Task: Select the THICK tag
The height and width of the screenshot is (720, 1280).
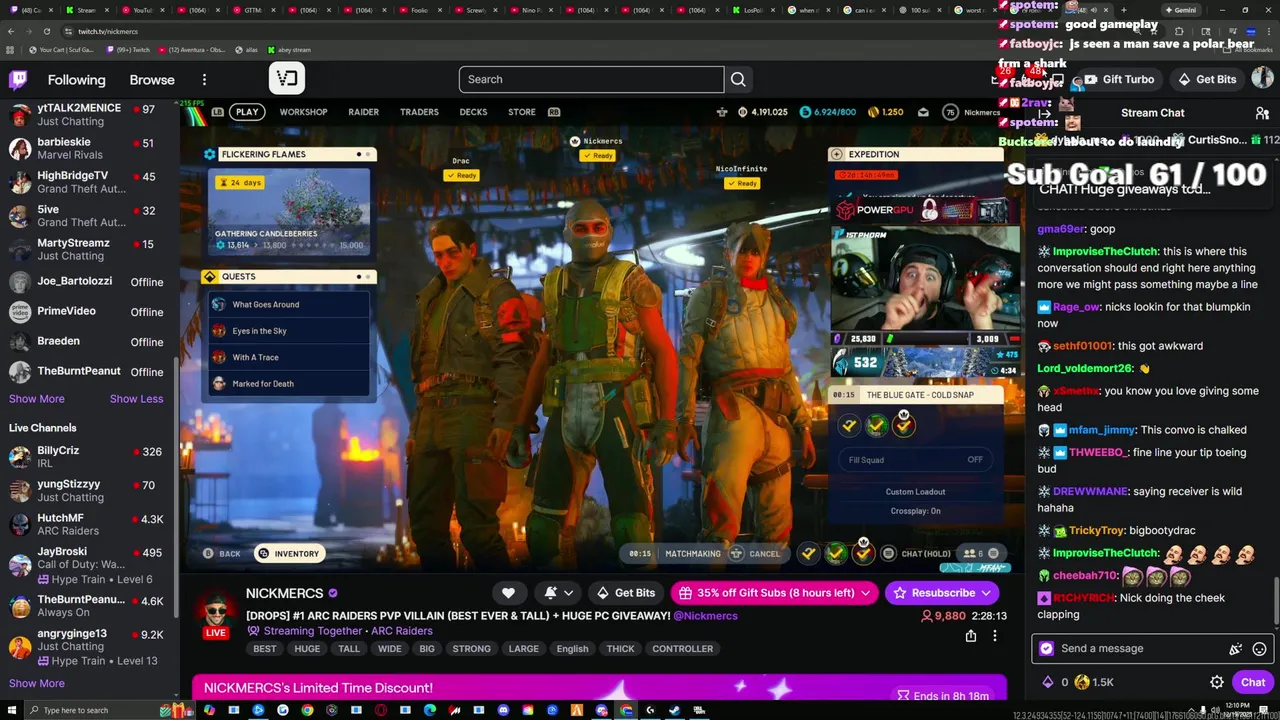Action: pos(620,649)
